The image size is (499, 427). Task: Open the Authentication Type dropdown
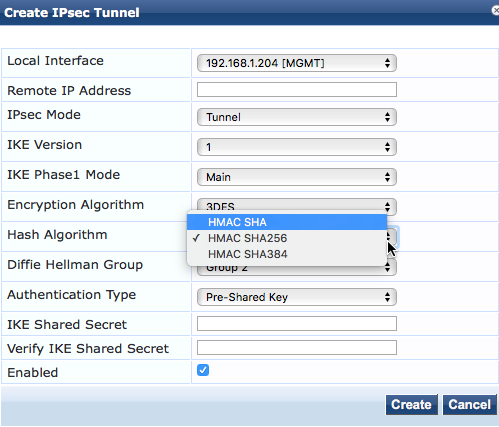[x=297, y=297]
